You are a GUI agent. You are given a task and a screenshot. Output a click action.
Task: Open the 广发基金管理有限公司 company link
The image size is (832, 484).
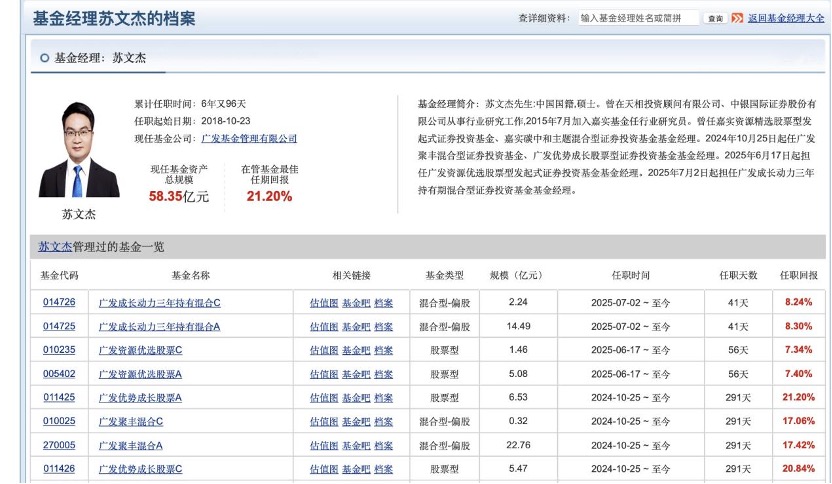tap(249, 138)
